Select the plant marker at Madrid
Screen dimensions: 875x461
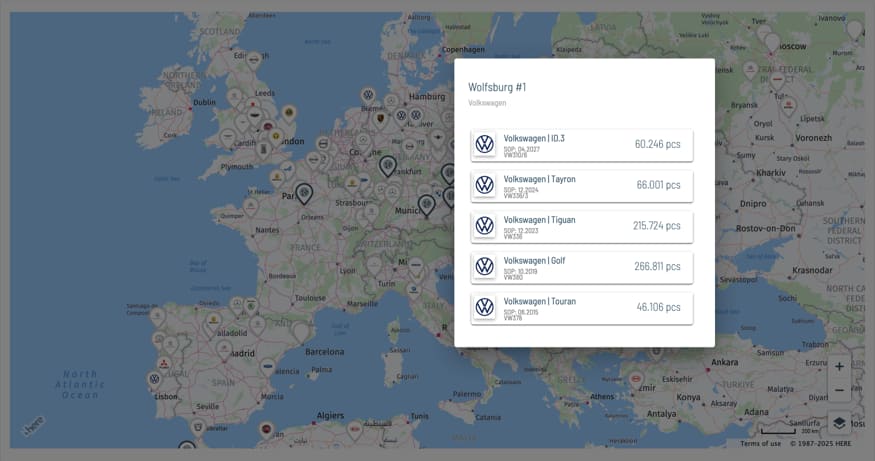tap(224, 352)
